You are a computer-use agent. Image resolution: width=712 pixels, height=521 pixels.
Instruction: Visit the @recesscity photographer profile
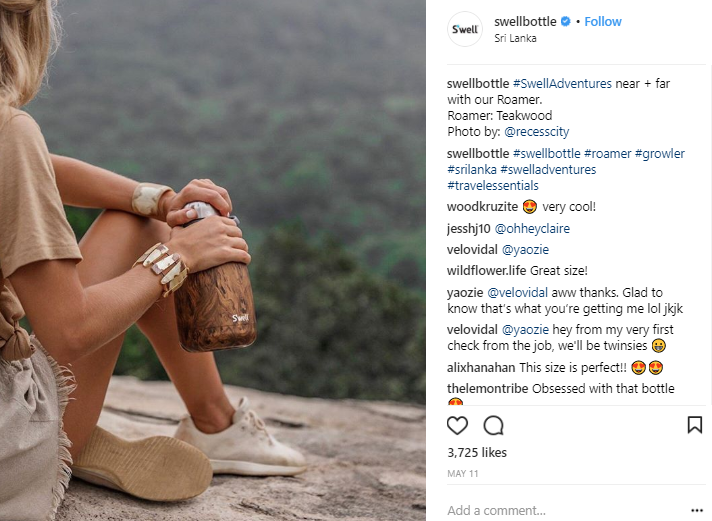tap(537, 131)
